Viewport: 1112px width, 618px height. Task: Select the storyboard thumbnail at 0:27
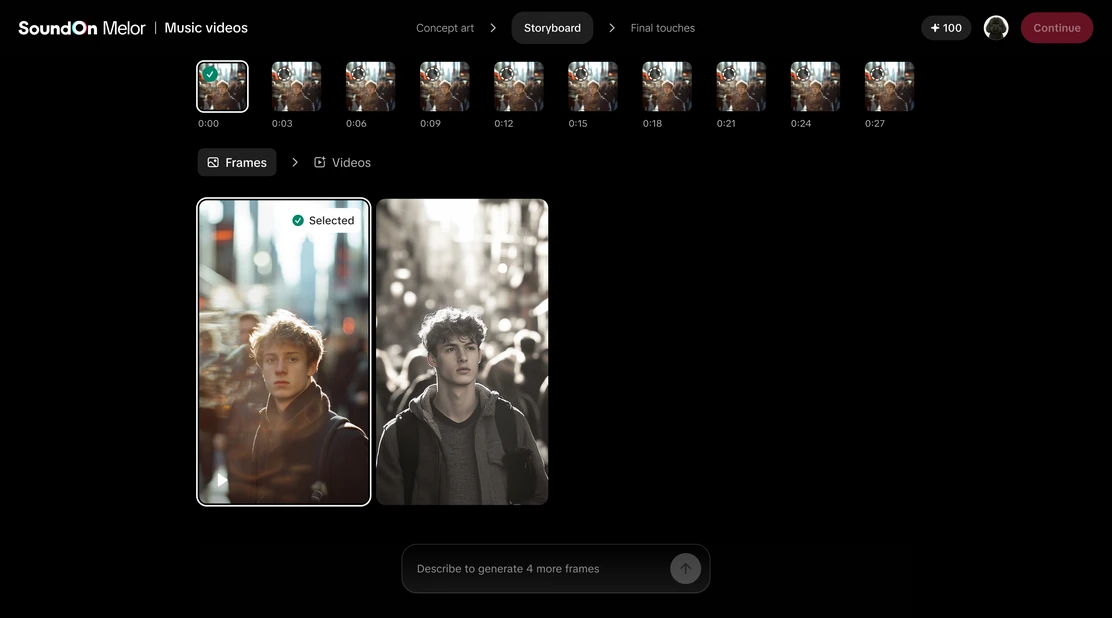click(889, 87)
